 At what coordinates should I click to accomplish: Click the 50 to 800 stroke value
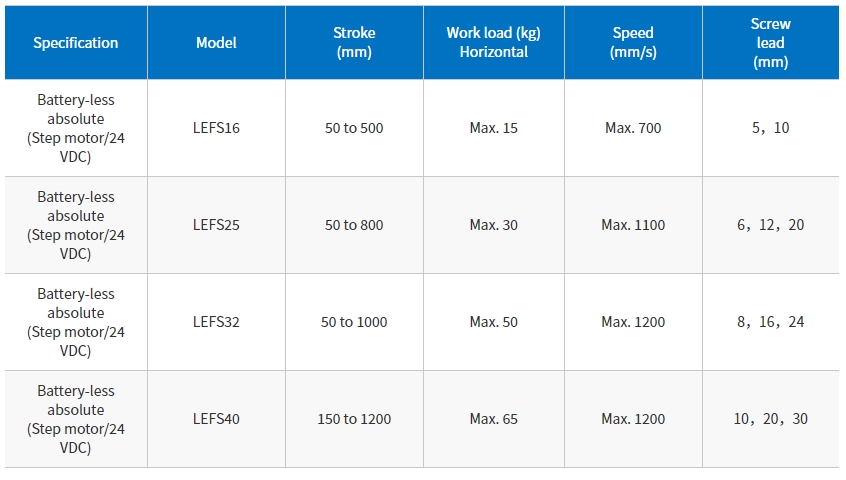(354, 225)
